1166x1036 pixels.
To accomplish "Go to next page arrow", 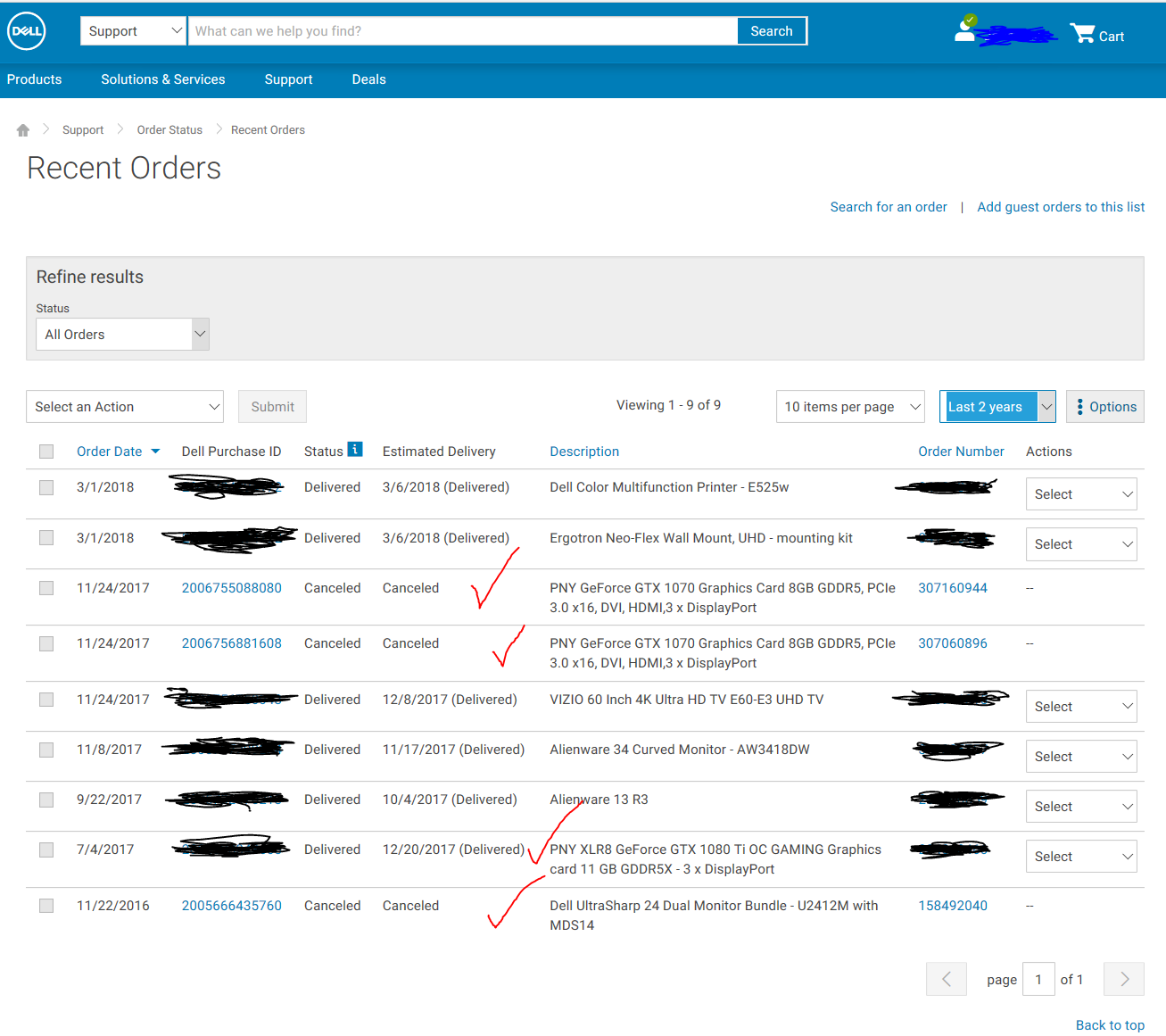I will (1124, 979).
